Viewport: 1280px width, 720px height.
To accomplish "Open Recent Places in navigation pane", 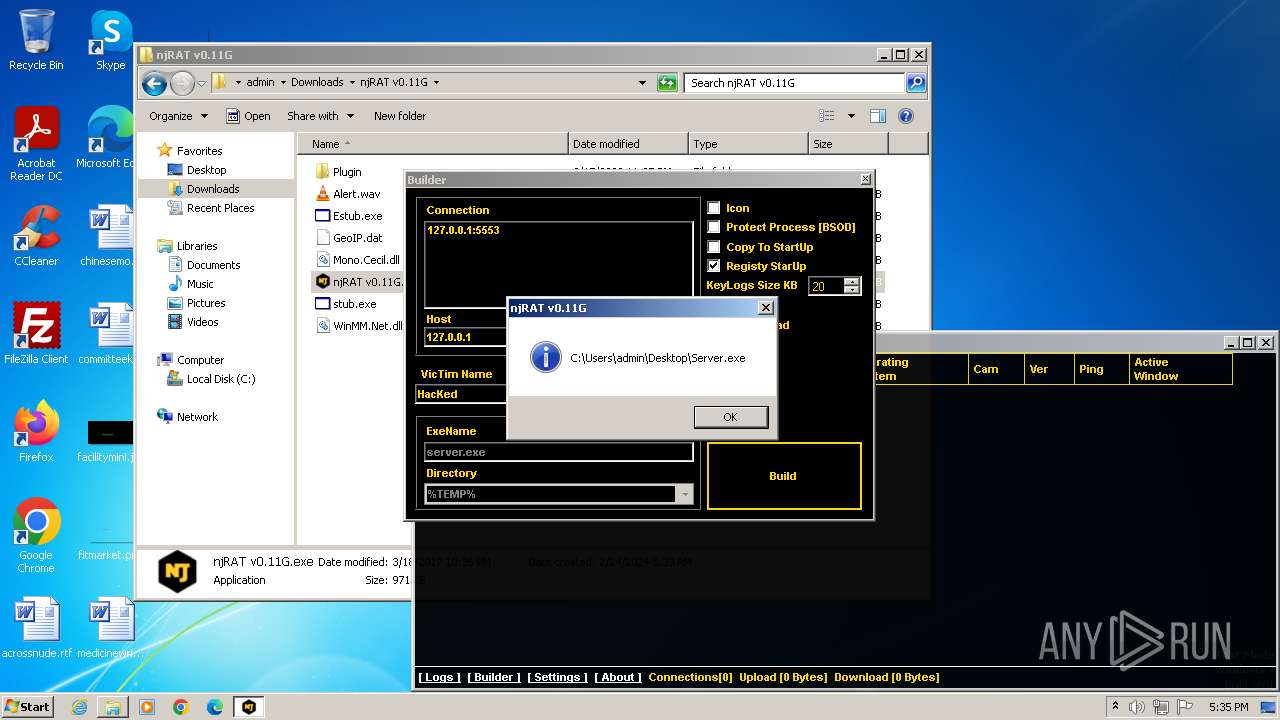I will [211, 208].
